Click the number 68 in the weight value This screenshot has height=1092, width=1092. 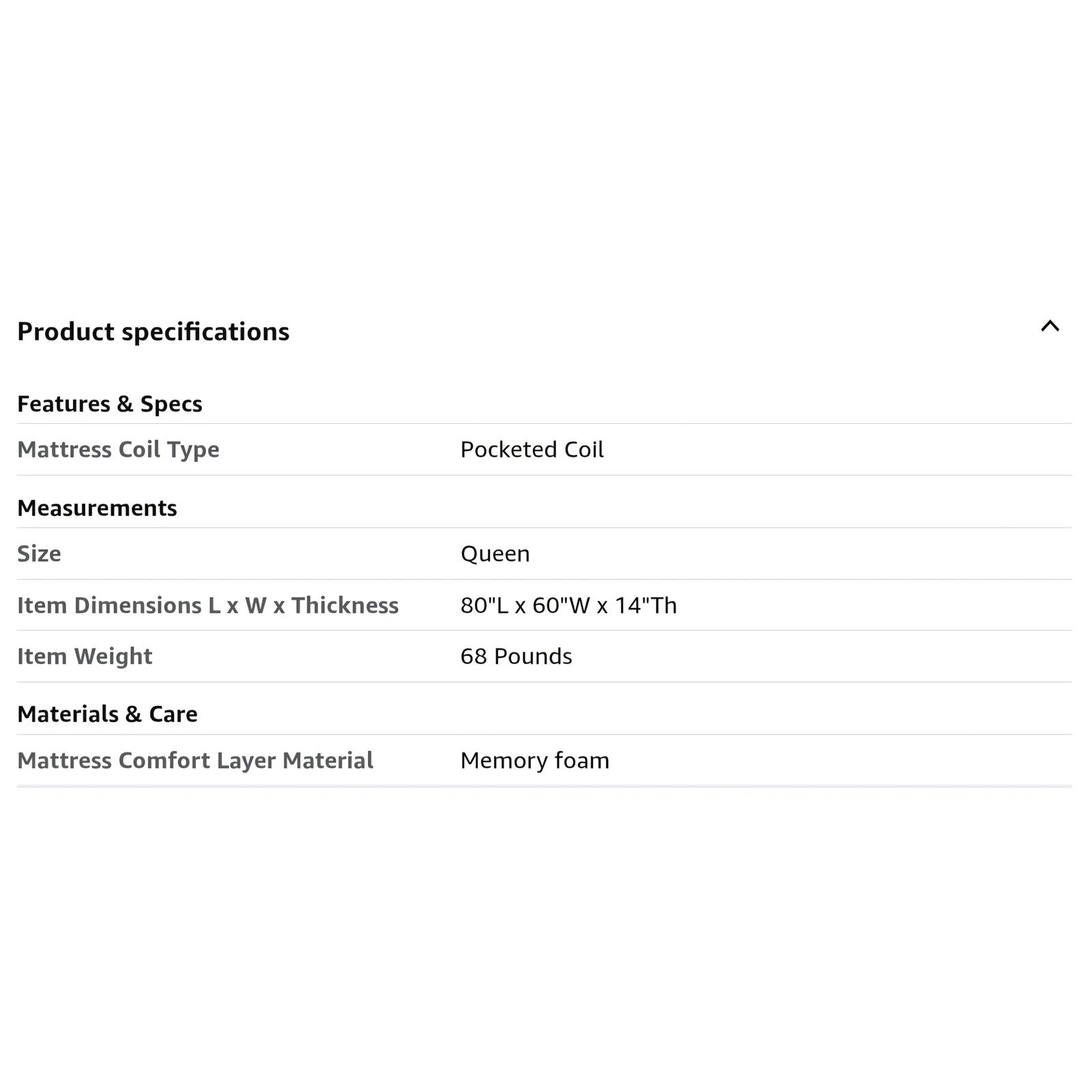(474, 657)
